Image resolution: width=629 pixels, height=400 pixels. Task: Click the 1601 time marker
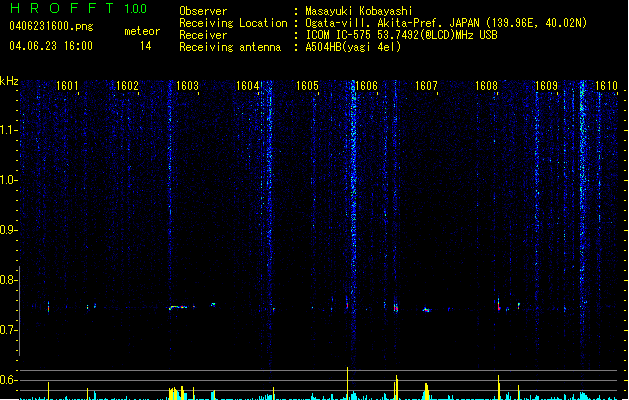[67, 86]
